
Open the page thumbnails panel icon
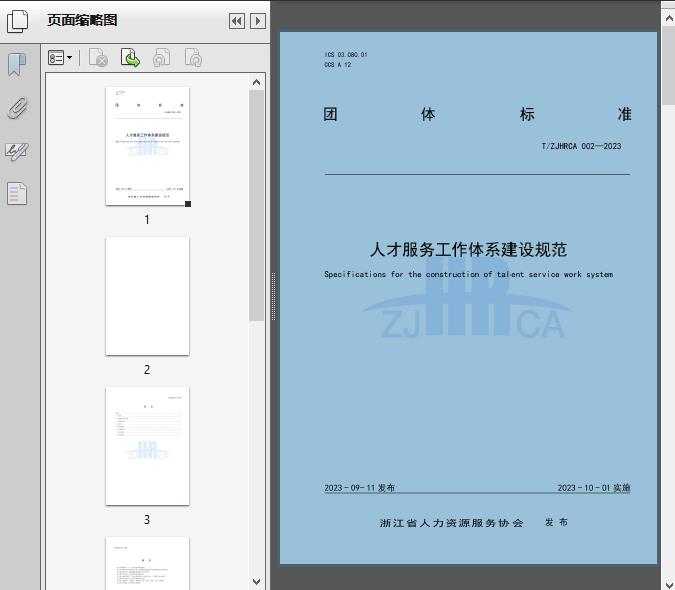(x=17, y=21)
